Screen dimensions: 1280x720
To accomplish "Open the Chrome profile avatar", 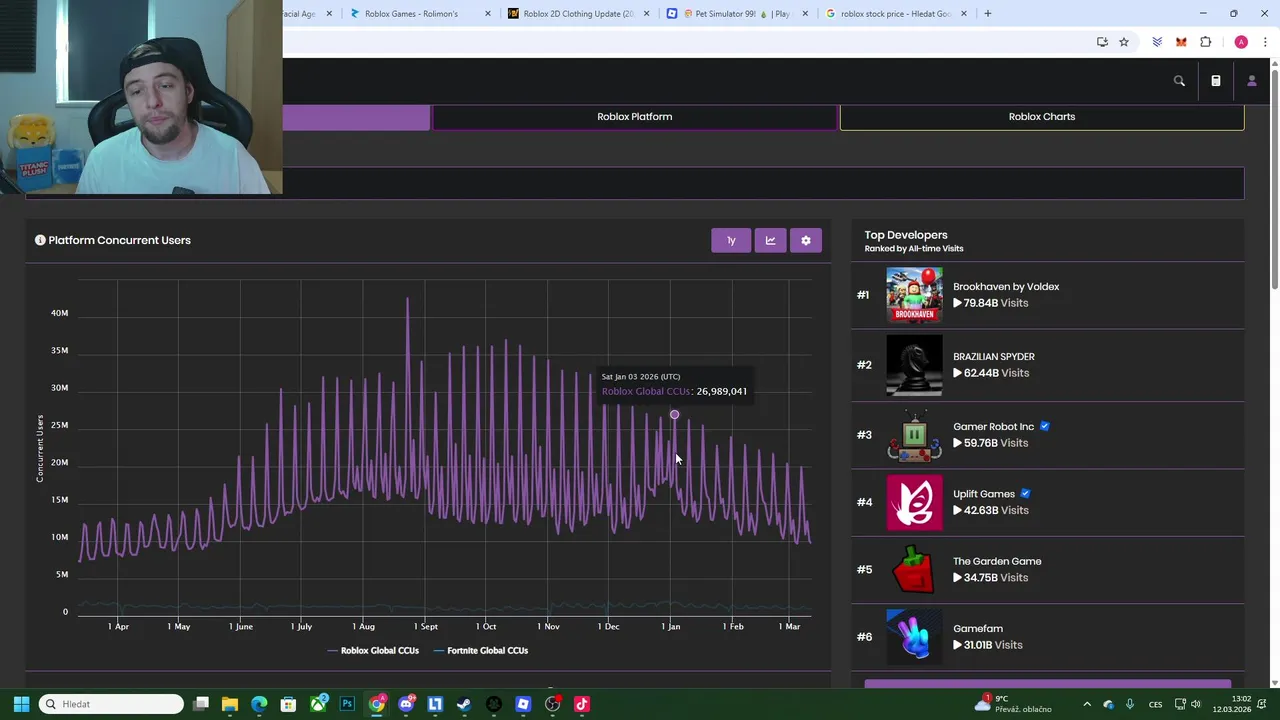I will coord(1241,42).
